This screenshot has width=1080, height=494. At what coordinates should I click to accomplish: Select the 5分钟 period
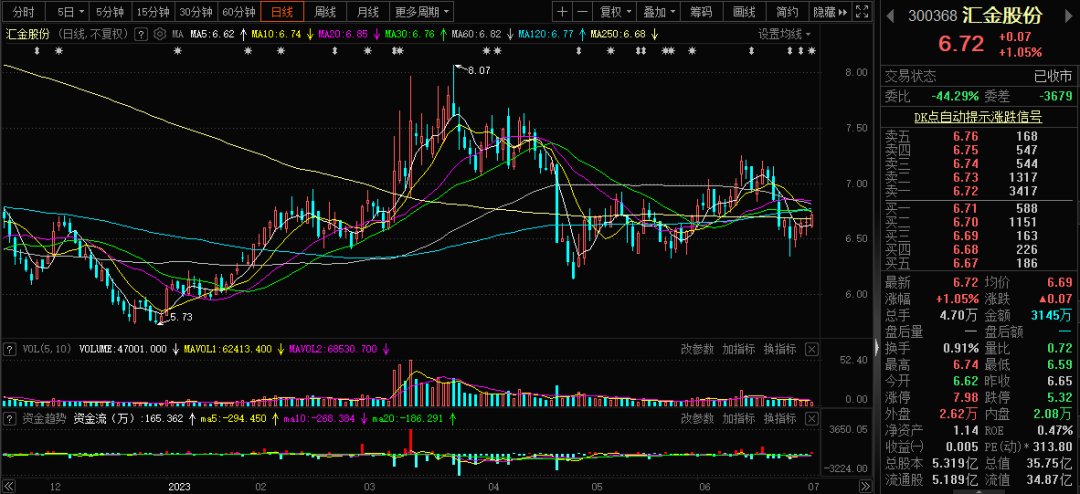110,12
